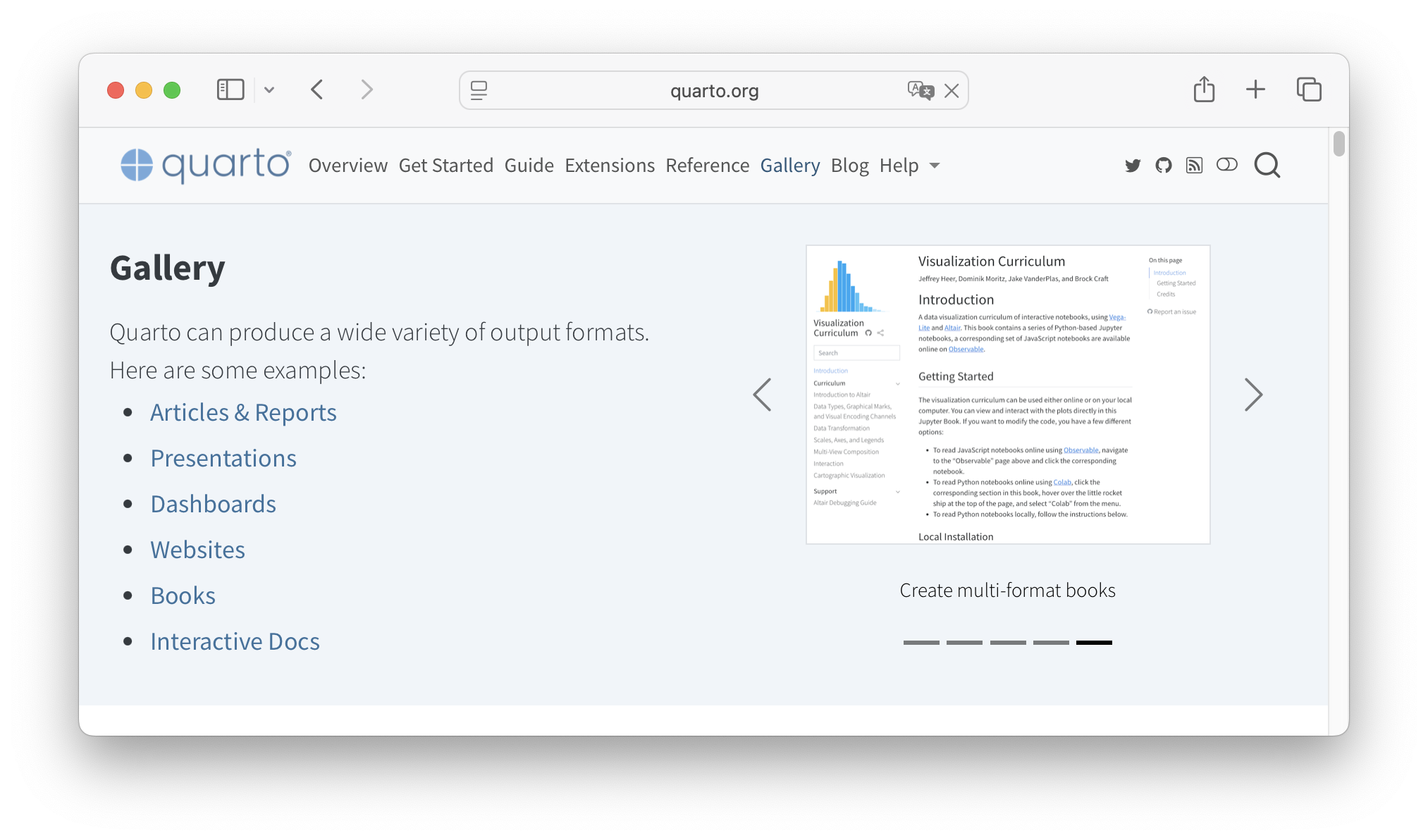Image resolution: width=1428 pixels, height=840 pixels.
Task: Open the RSS feed icon
Action: click(x=1194, y=166)
